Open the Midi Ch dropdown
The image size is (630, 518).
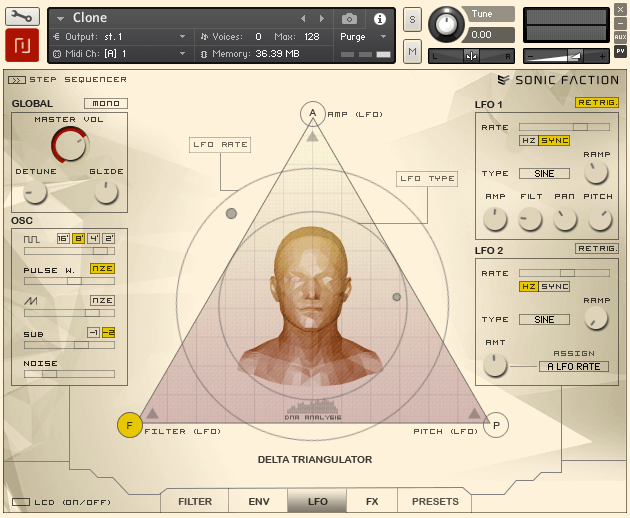182,53
